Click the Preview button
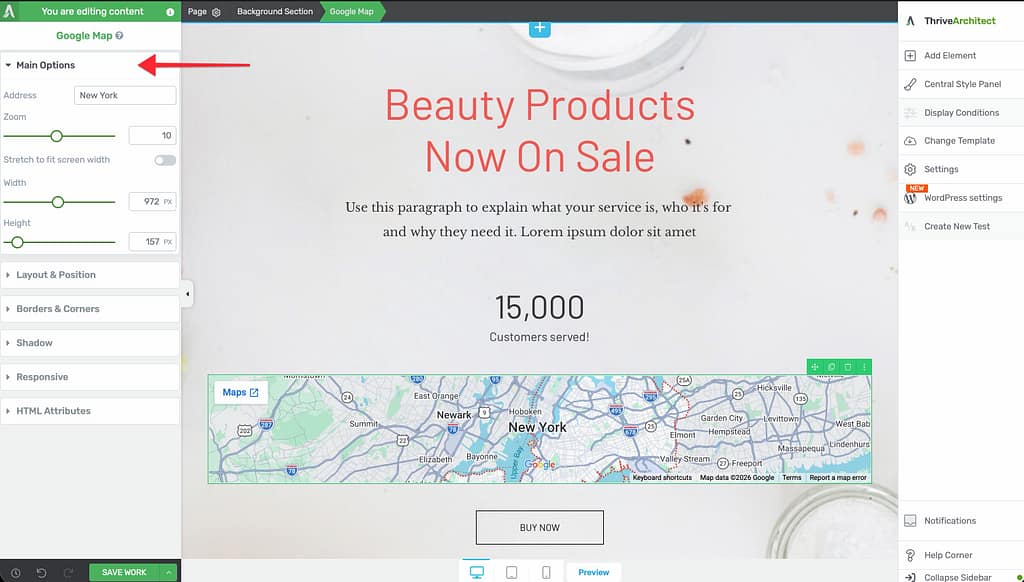 click(593, 572)
